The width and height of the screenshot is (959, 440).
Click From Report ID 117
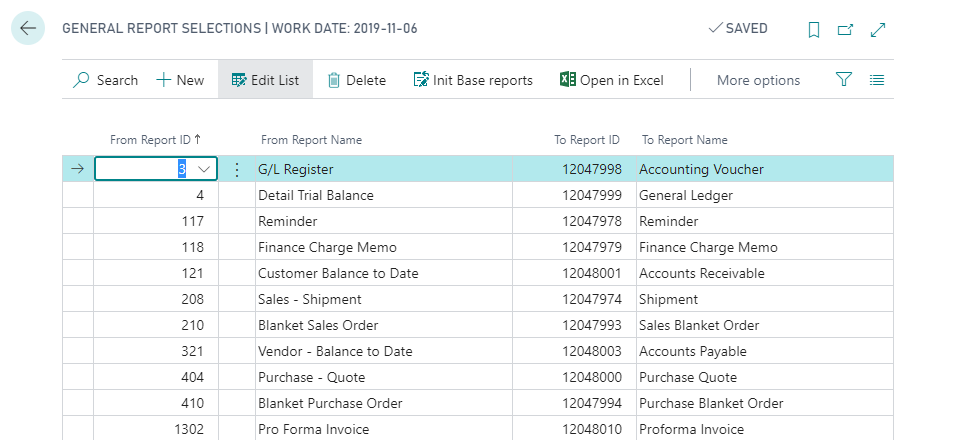click(156, 221)
